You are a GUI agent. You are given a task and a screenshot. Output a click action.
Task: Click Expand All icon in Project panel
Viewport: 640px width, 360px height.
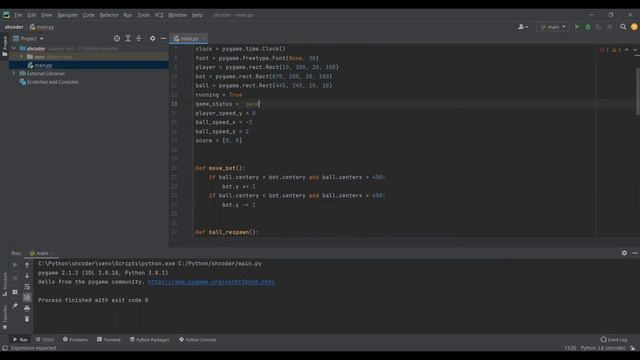[x=128, y=38]
